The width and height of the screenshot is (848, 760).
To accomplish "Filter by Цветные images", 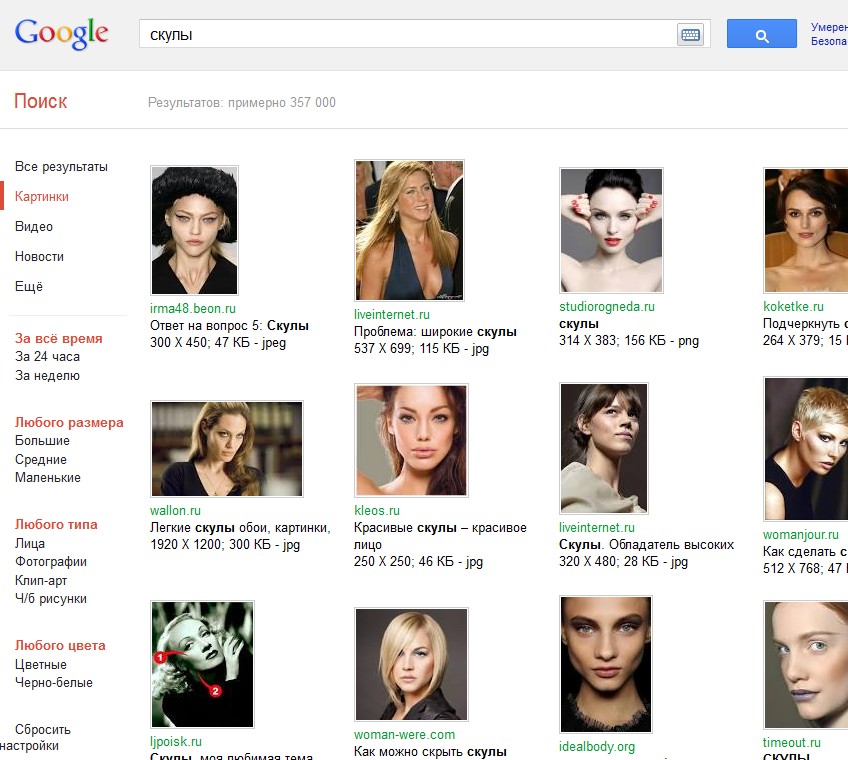I will 41,664.
